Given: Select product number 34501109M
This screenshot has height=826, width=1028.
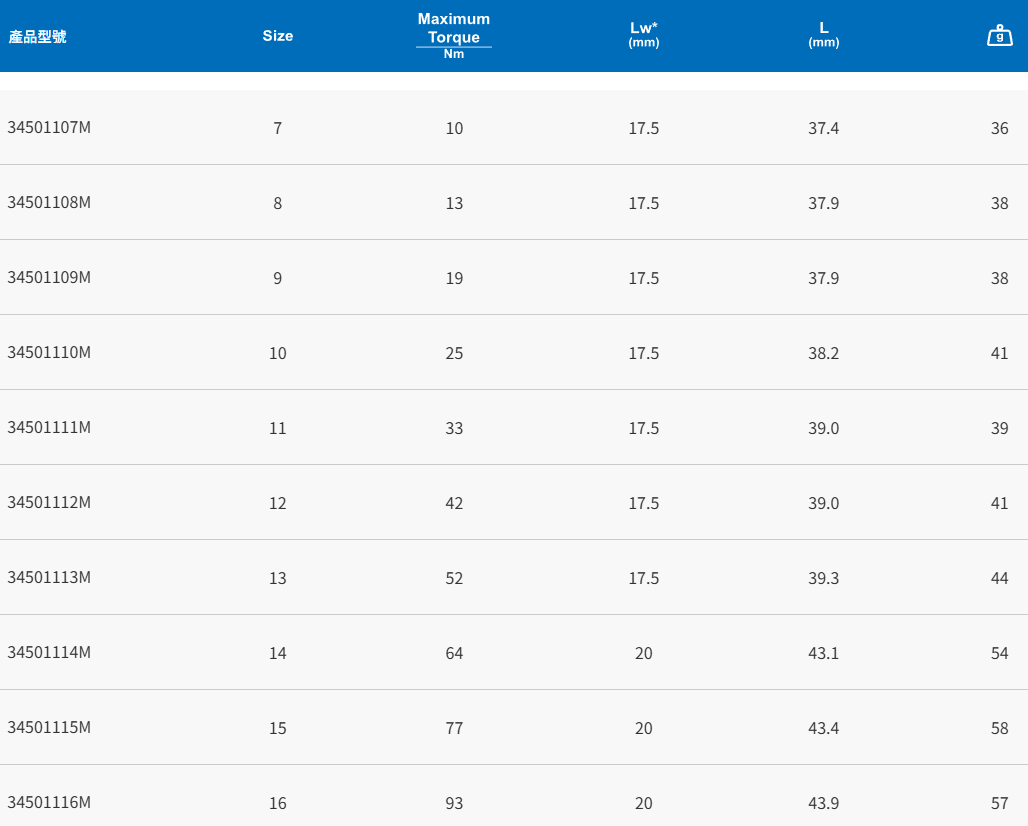Looking at the screenshot, I should (49, 278).
